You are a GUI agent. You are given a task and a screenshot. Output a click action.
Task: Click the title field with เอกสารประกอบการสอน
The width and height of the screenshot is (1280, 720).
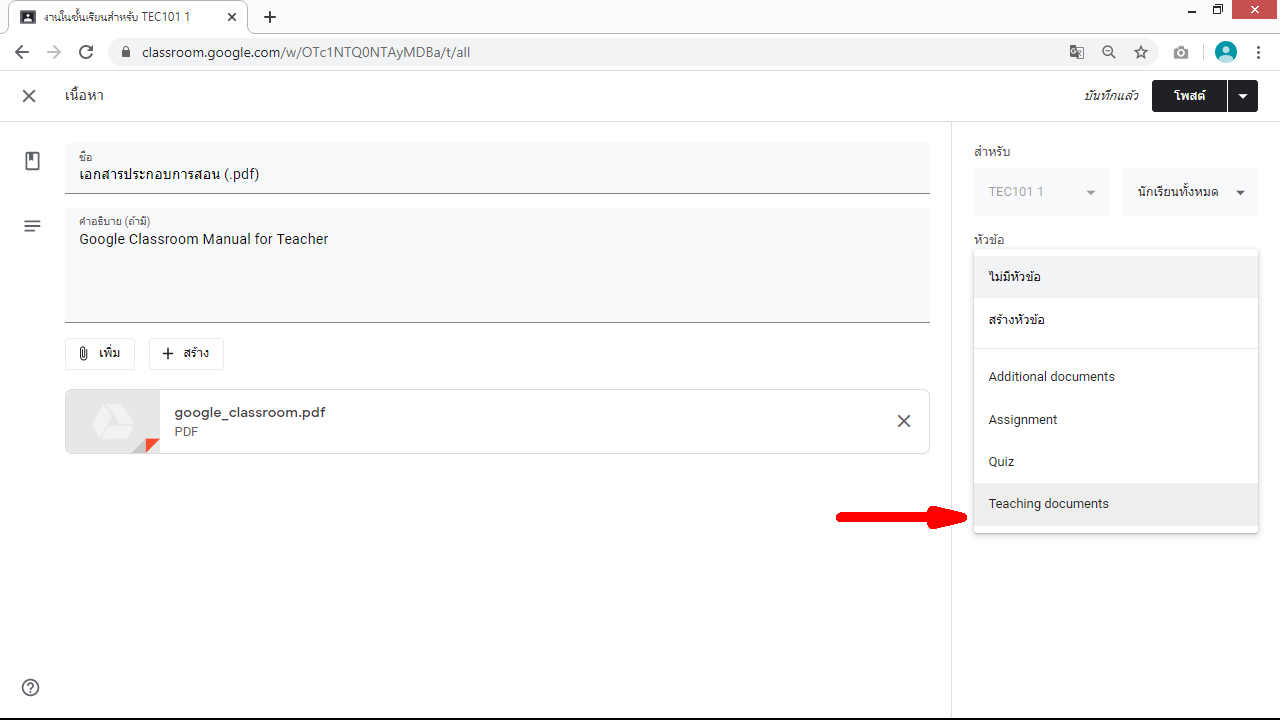(497, 174)
